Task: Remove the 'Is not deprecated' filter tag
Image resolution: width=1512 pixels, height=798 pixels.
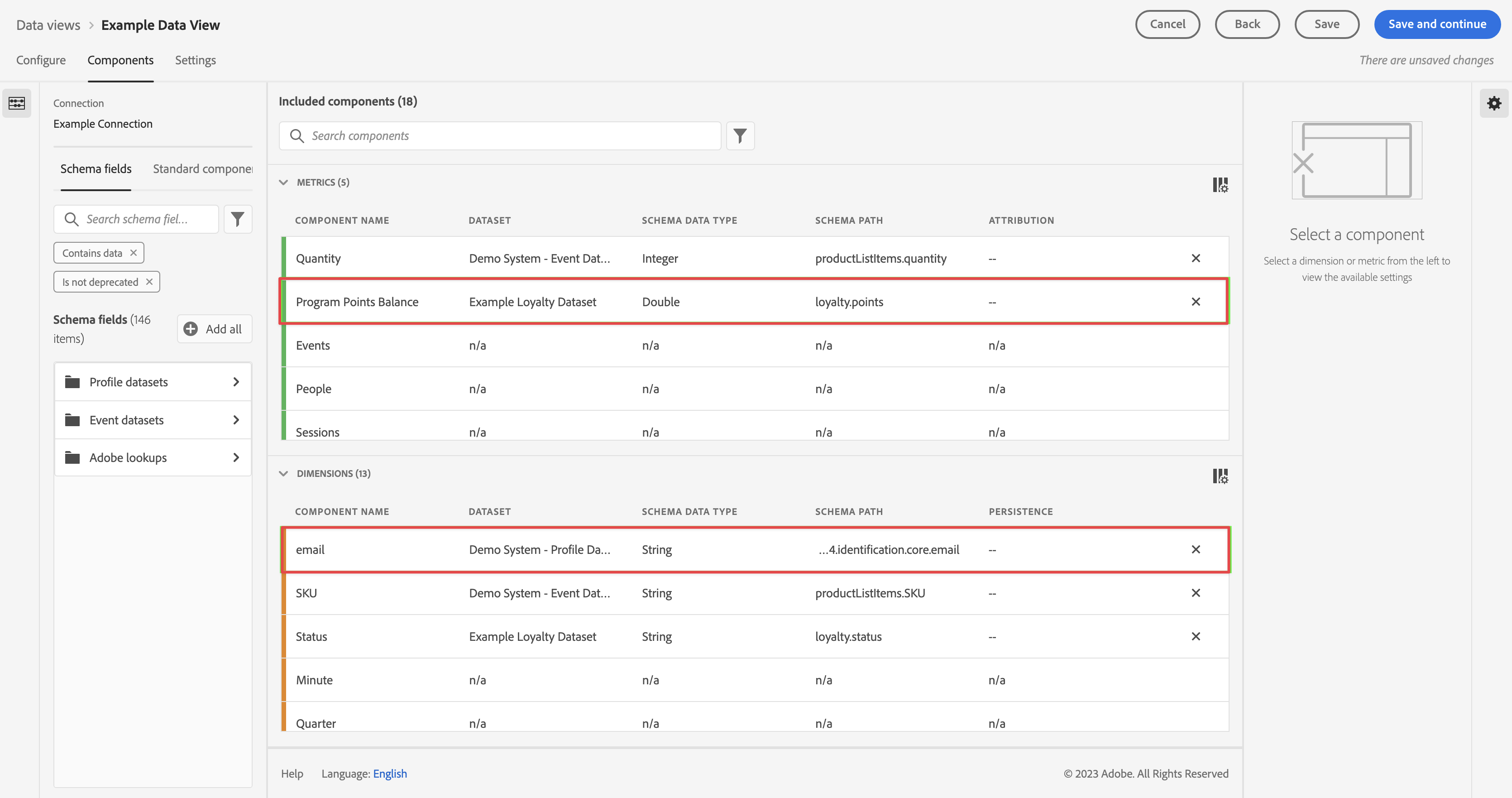Action: pyautogui.click(x=149, y=282)
